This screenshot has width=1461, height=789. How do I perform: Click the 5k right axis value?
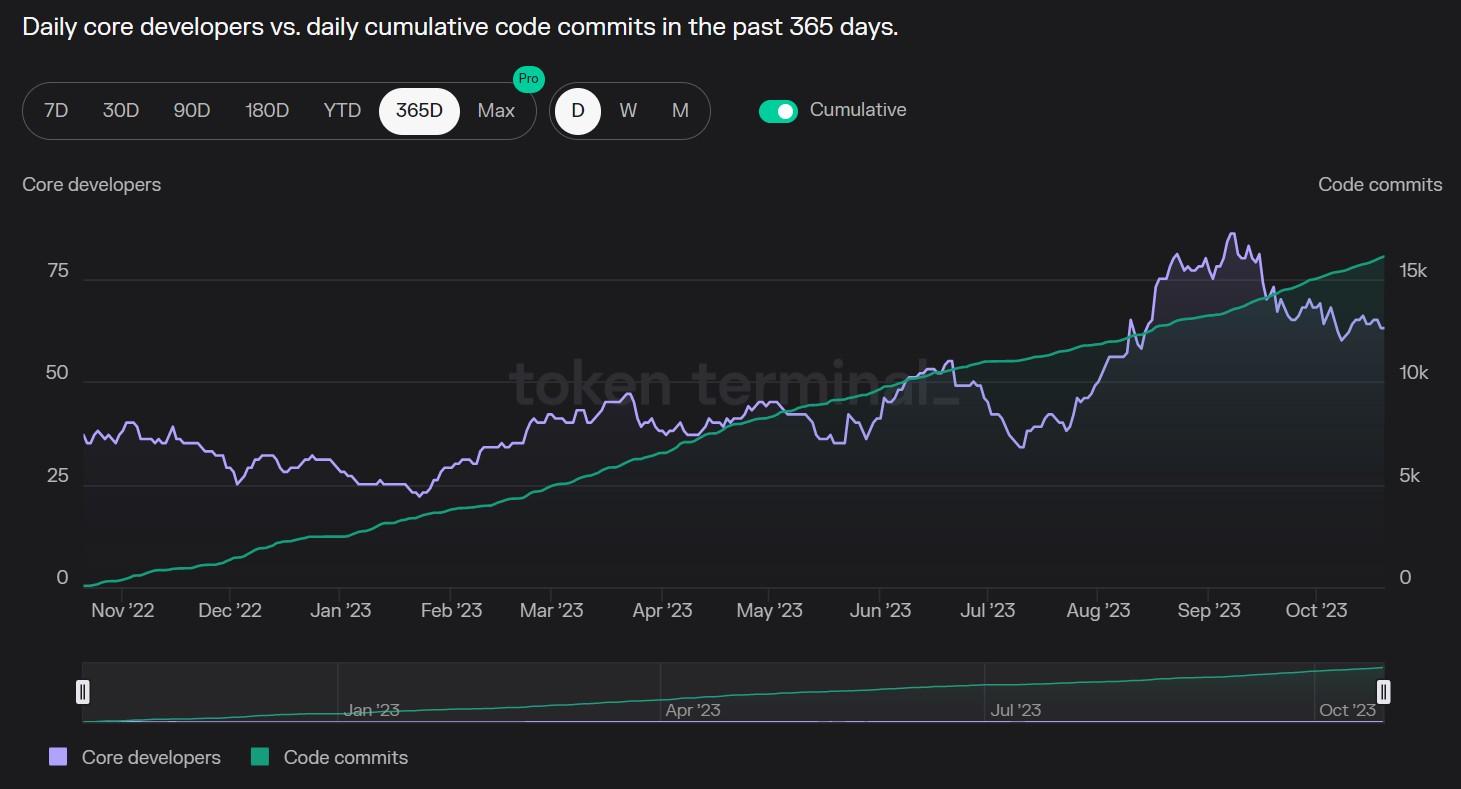coord(1410,476)
